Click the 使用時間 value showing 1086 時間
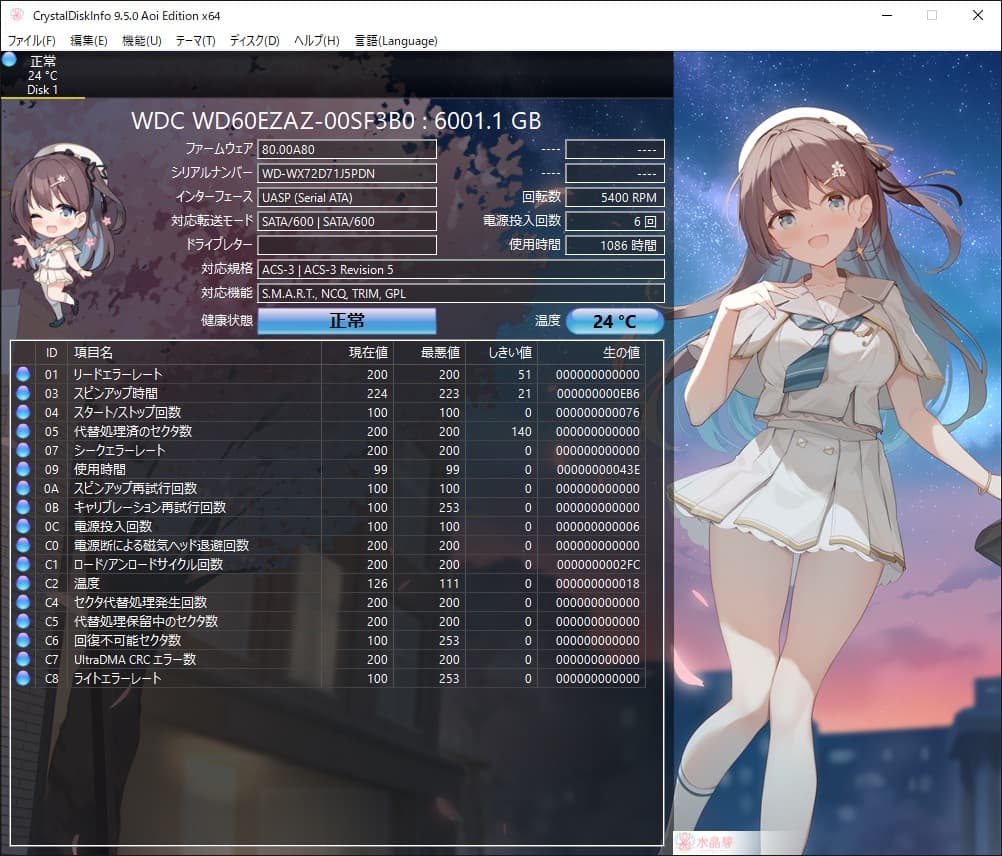The width and height of the screenshot is (1002, 856). 614,245
